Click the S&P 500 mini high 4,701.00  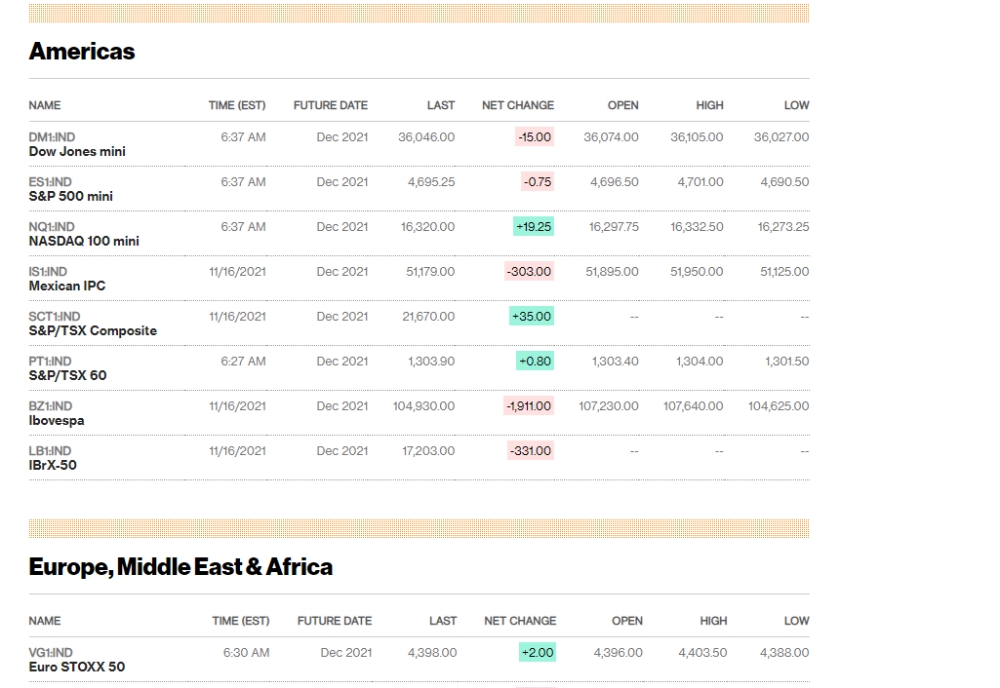point(701,182)
